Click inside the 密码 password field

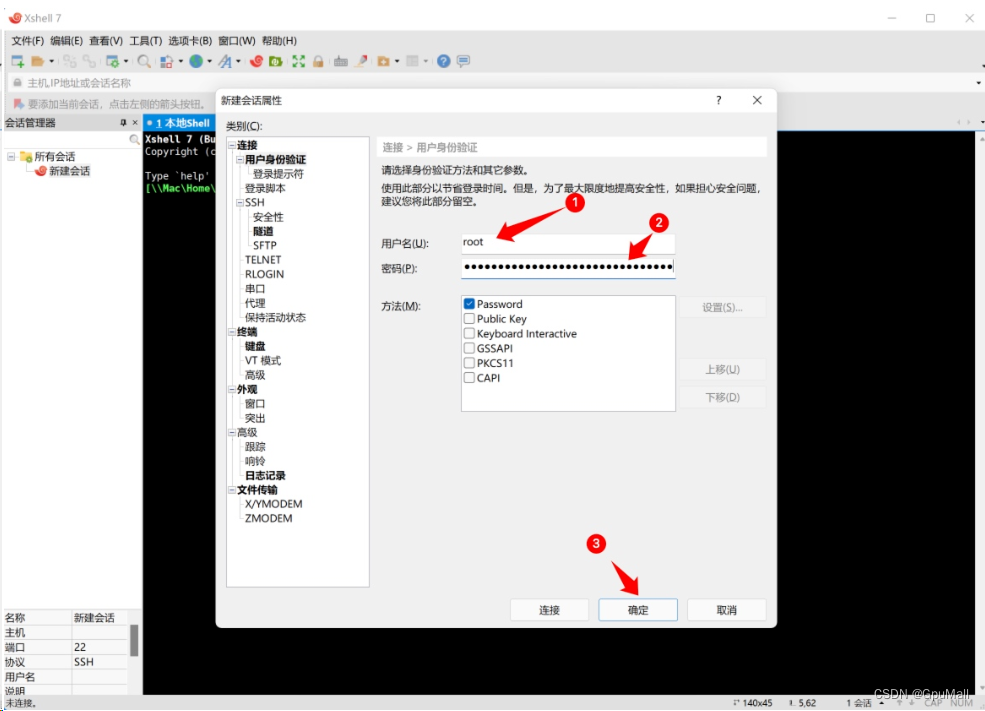565,267
